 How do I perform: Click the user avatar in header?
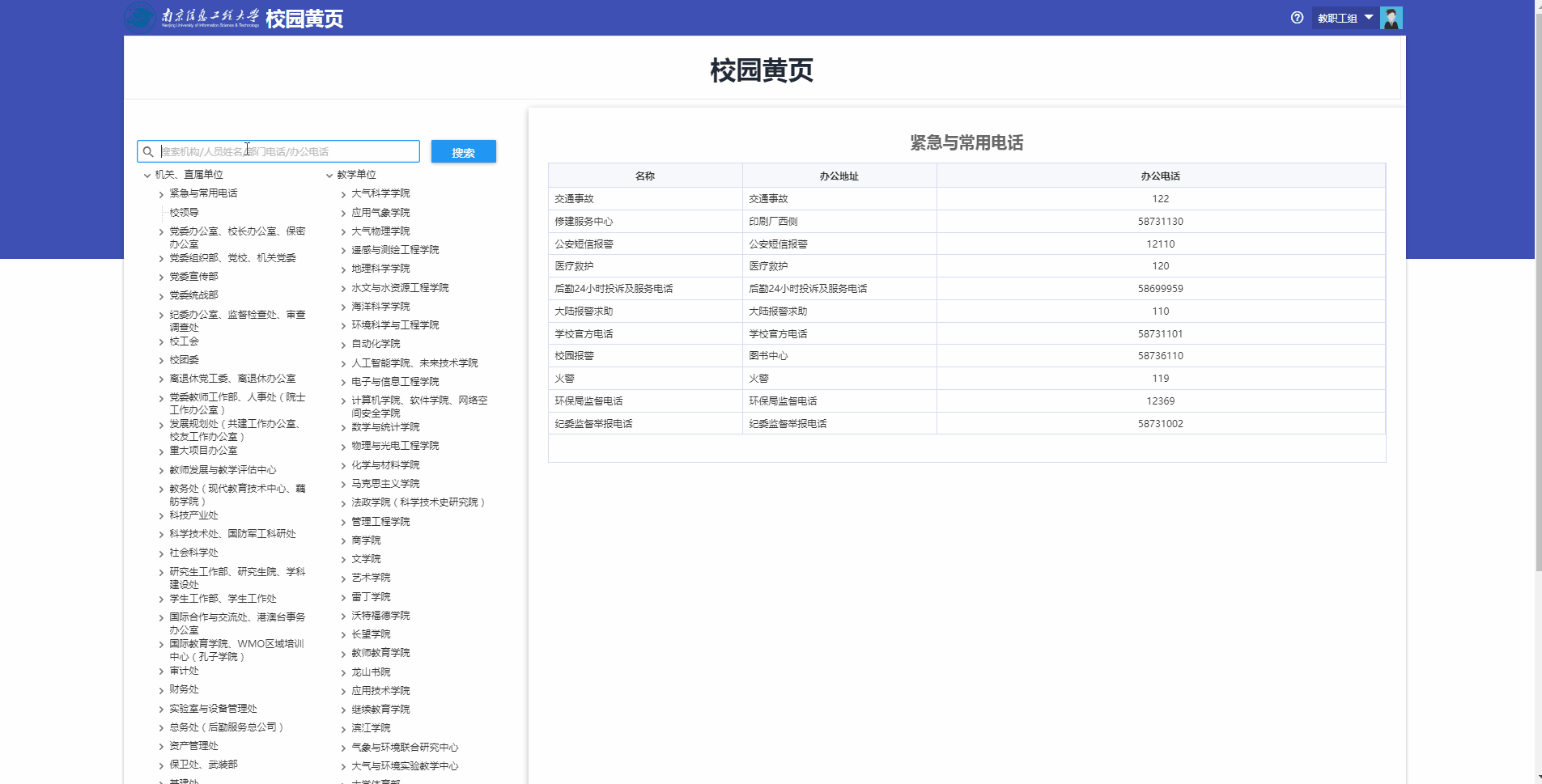point(1391,18)
